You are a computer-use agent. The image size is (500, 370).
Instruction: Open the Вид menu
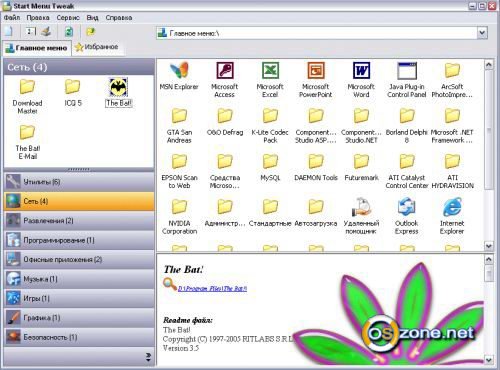[92, 18]
